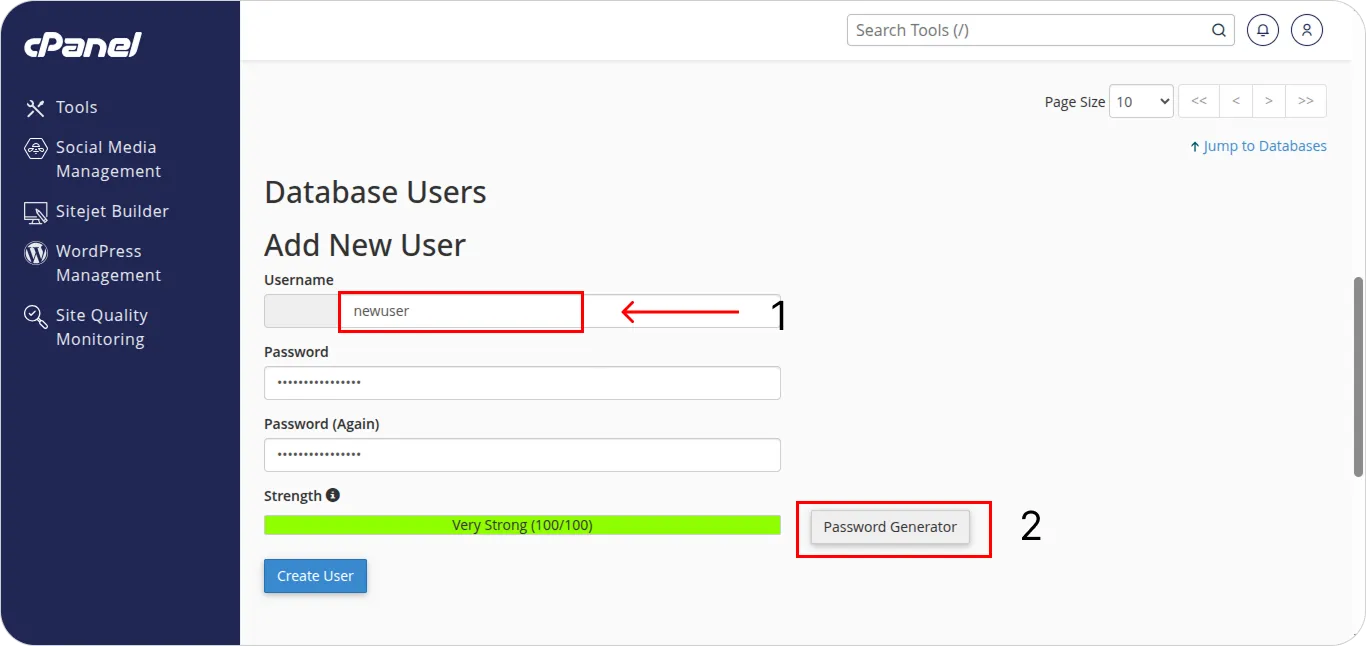Click the Add New User heading
The width and height of the screenshot is (1366, 646).
click(x=365, y=245)
